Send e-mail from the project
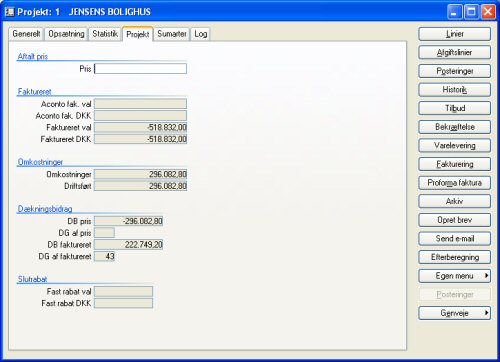Image resolution: width=500 pixels, height=362 pixels. tap(455, 239)
